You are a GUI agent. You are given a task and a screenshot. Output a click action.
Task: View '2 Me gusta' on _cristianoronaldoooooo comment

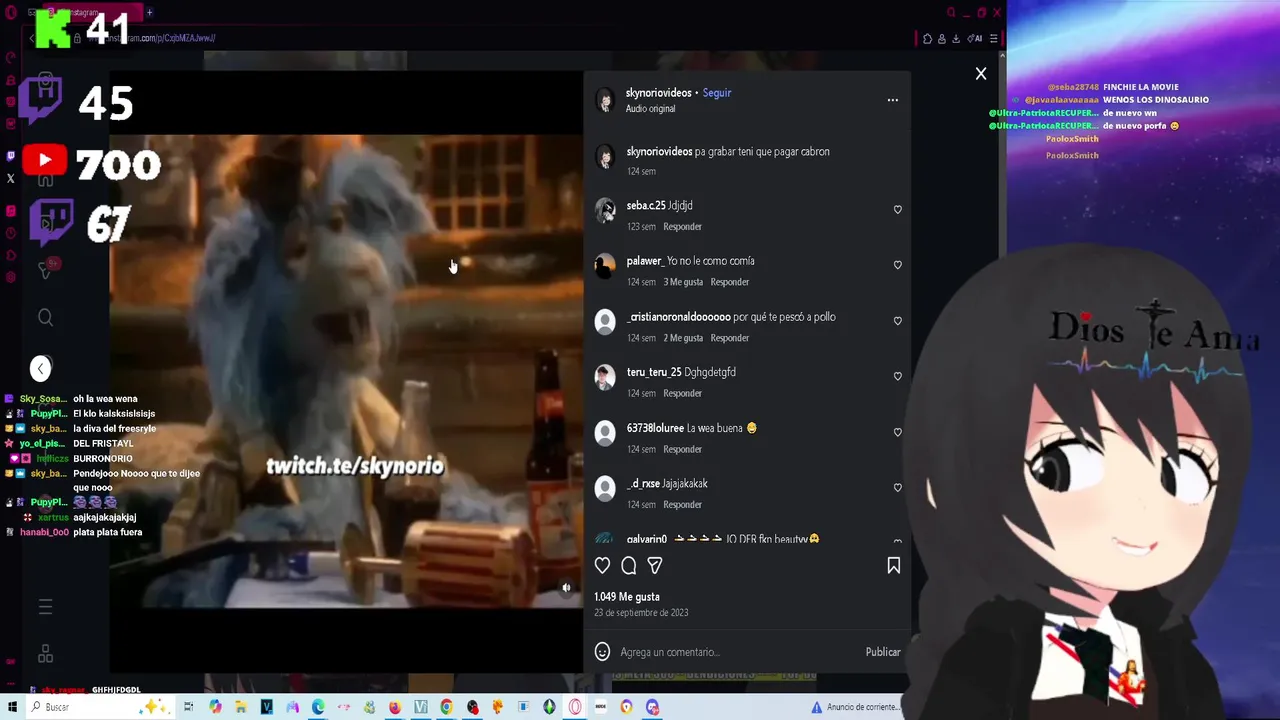click(683, 338)
